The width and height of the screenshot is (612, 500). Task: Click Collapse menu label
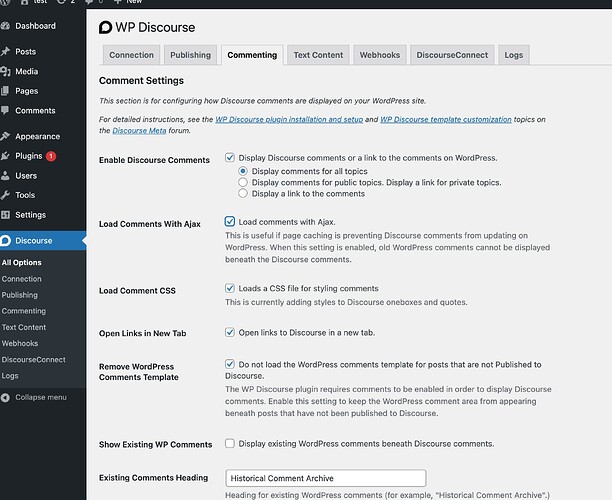click(x=41, y=397)
